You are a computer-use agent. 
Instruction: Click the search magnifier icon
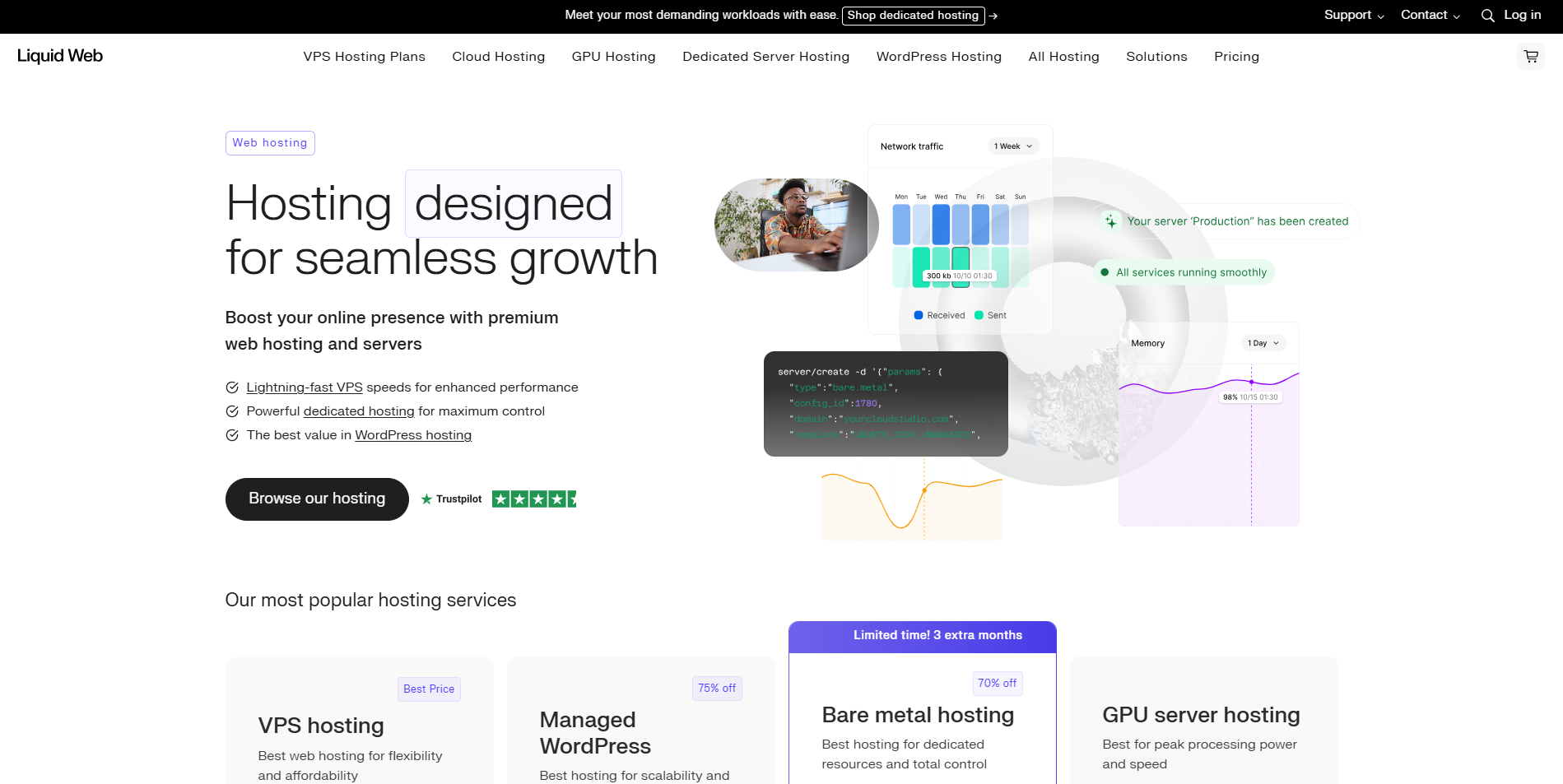coord(1487,16)
